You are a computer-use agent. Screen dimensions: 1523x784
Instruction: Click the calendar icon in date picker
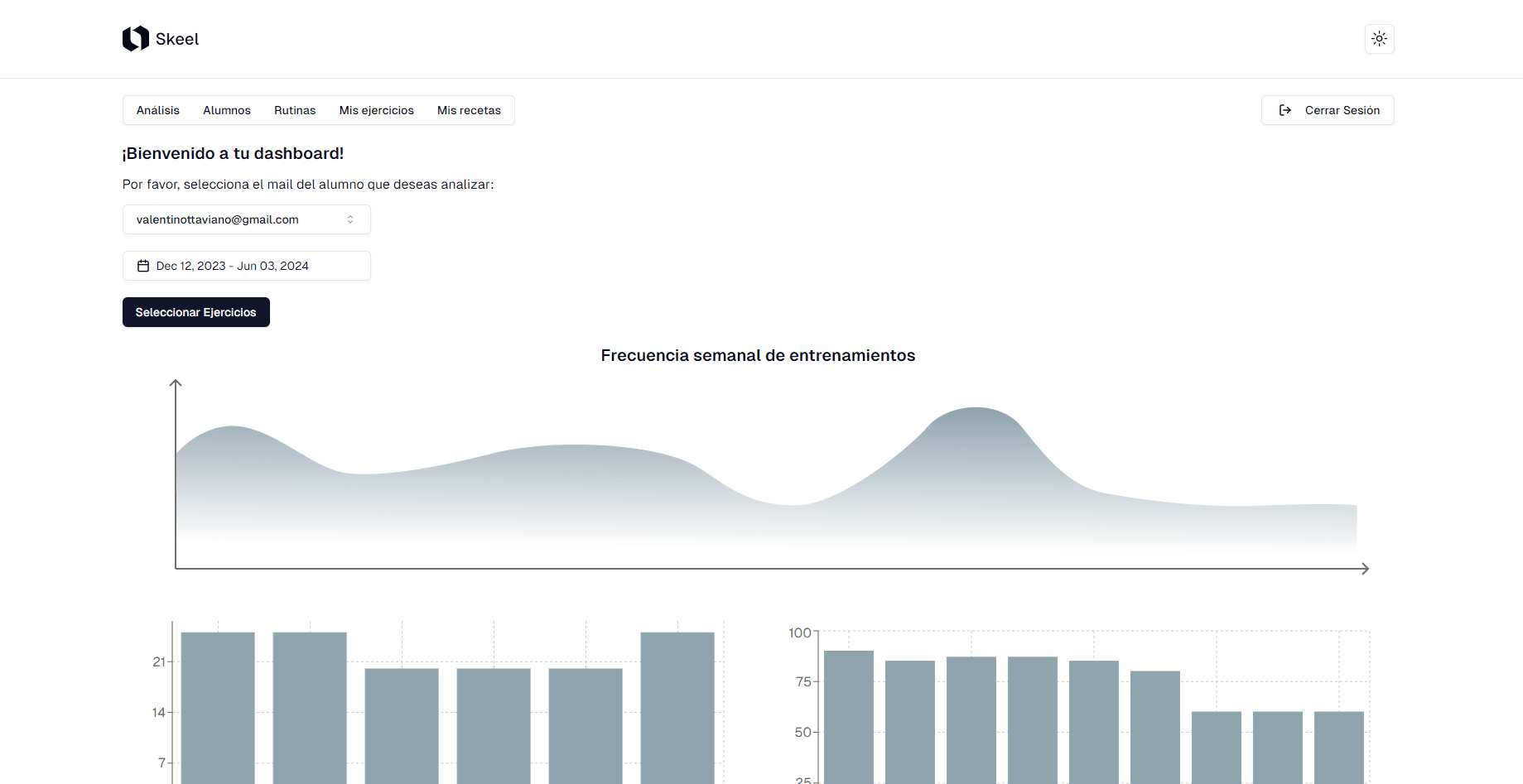143,266
